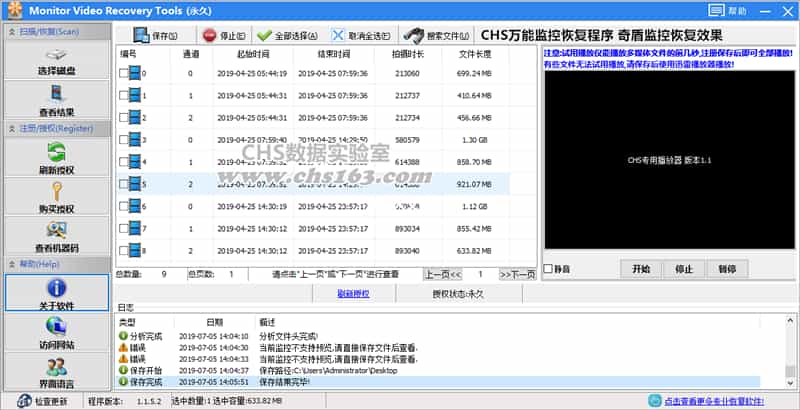The height and width of the screenshot is (410, 800).
Task: Sort by the 文件长度 (file size) column header
Action: (x=474, y=54)
